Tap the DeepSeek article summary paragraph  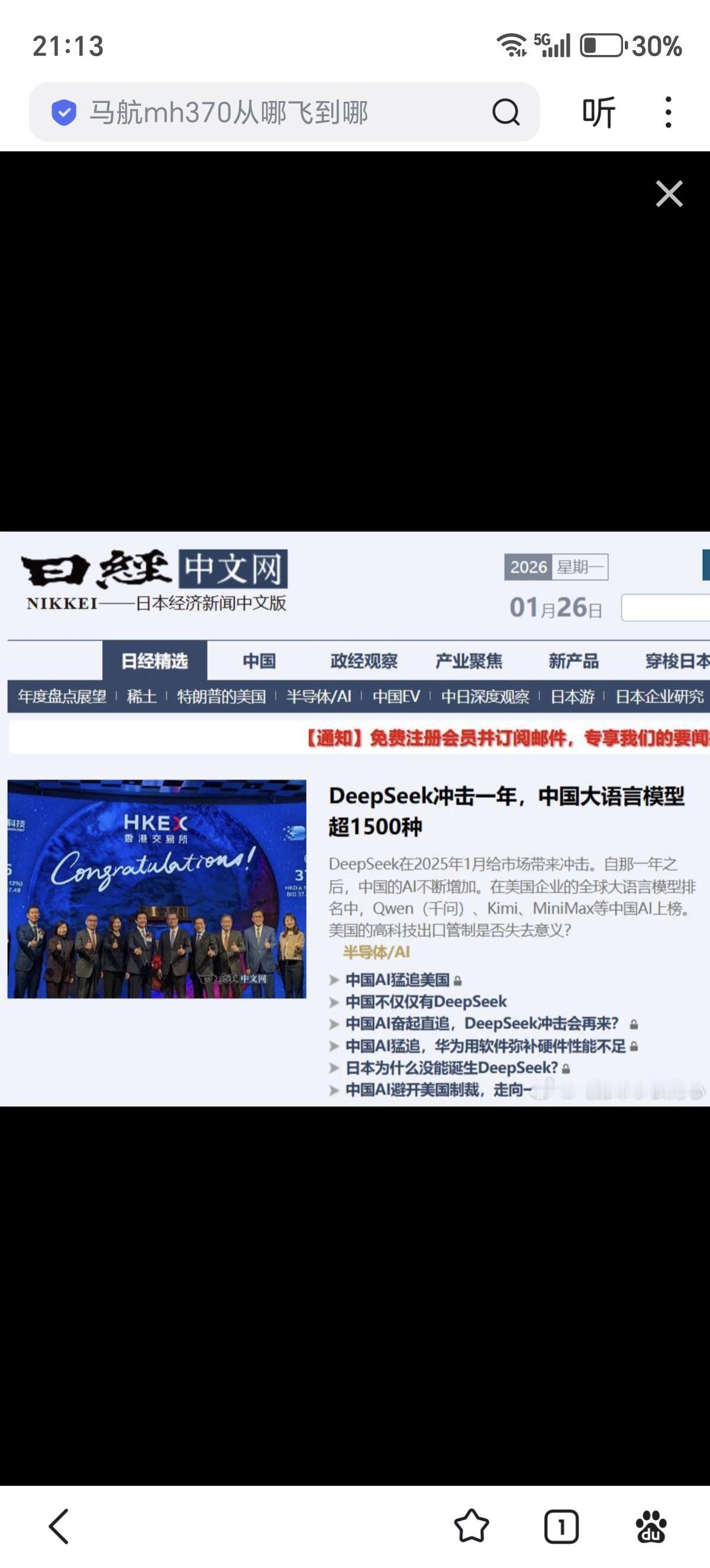click(511, 896)
